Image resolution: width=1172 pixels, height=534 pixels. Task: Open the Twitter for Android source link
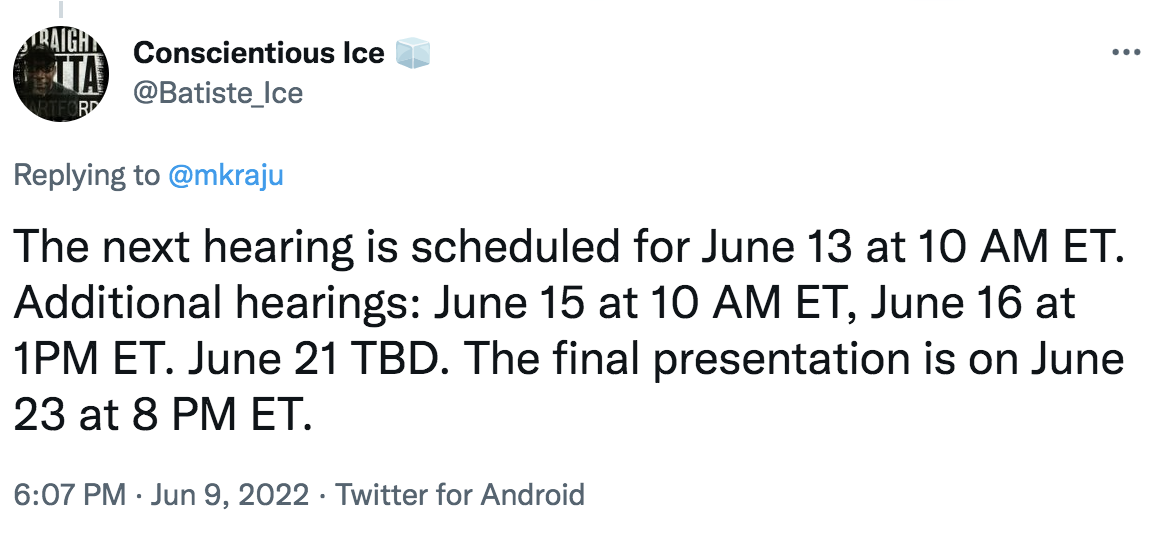[459, 494]
